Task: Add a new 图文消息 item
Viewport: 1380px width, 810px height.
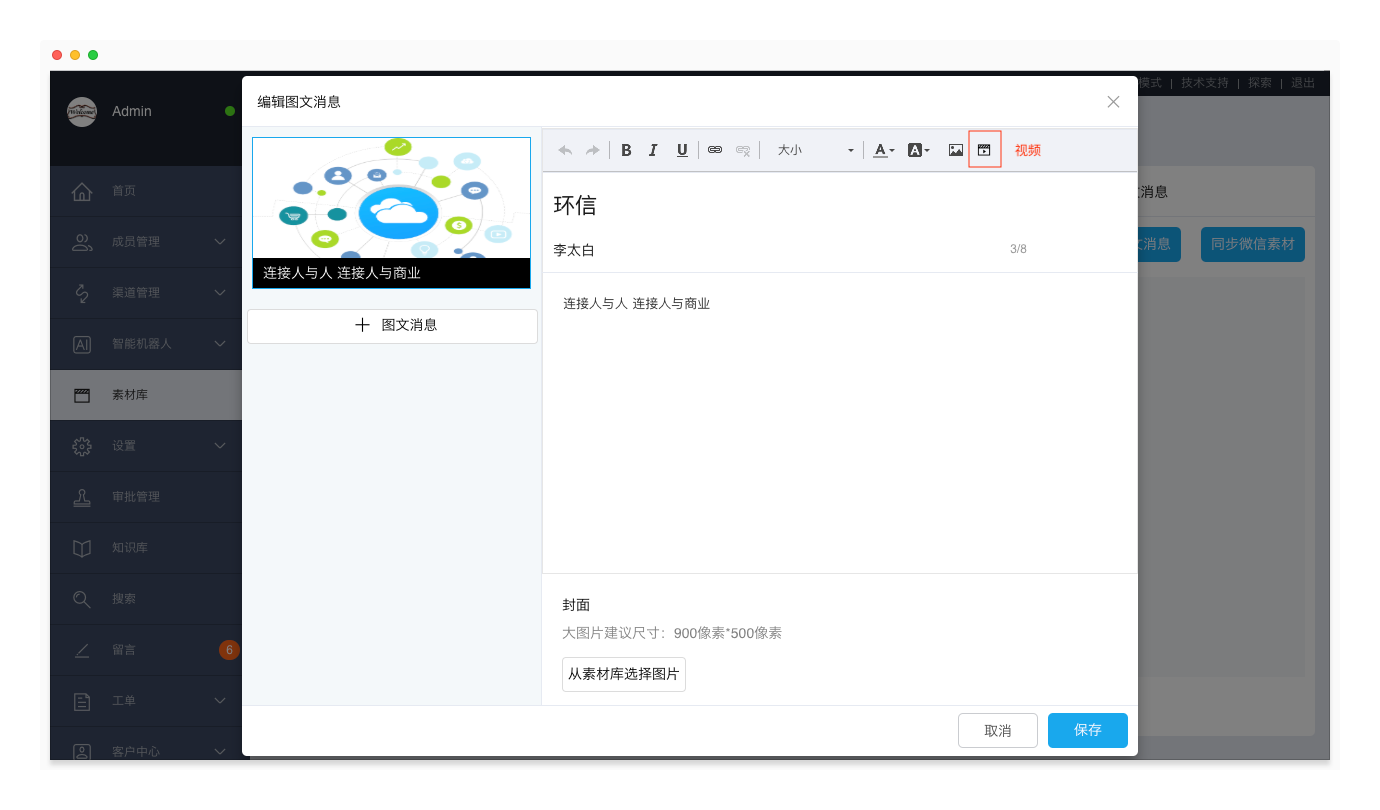Action: 392,326
